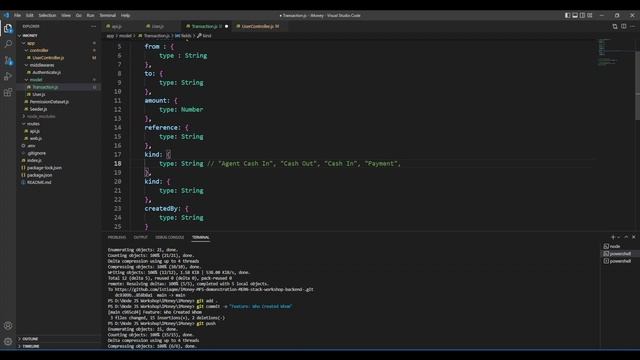The image size is (640, 360).
Task: Open the Go menu
Action: pos(78,15)
